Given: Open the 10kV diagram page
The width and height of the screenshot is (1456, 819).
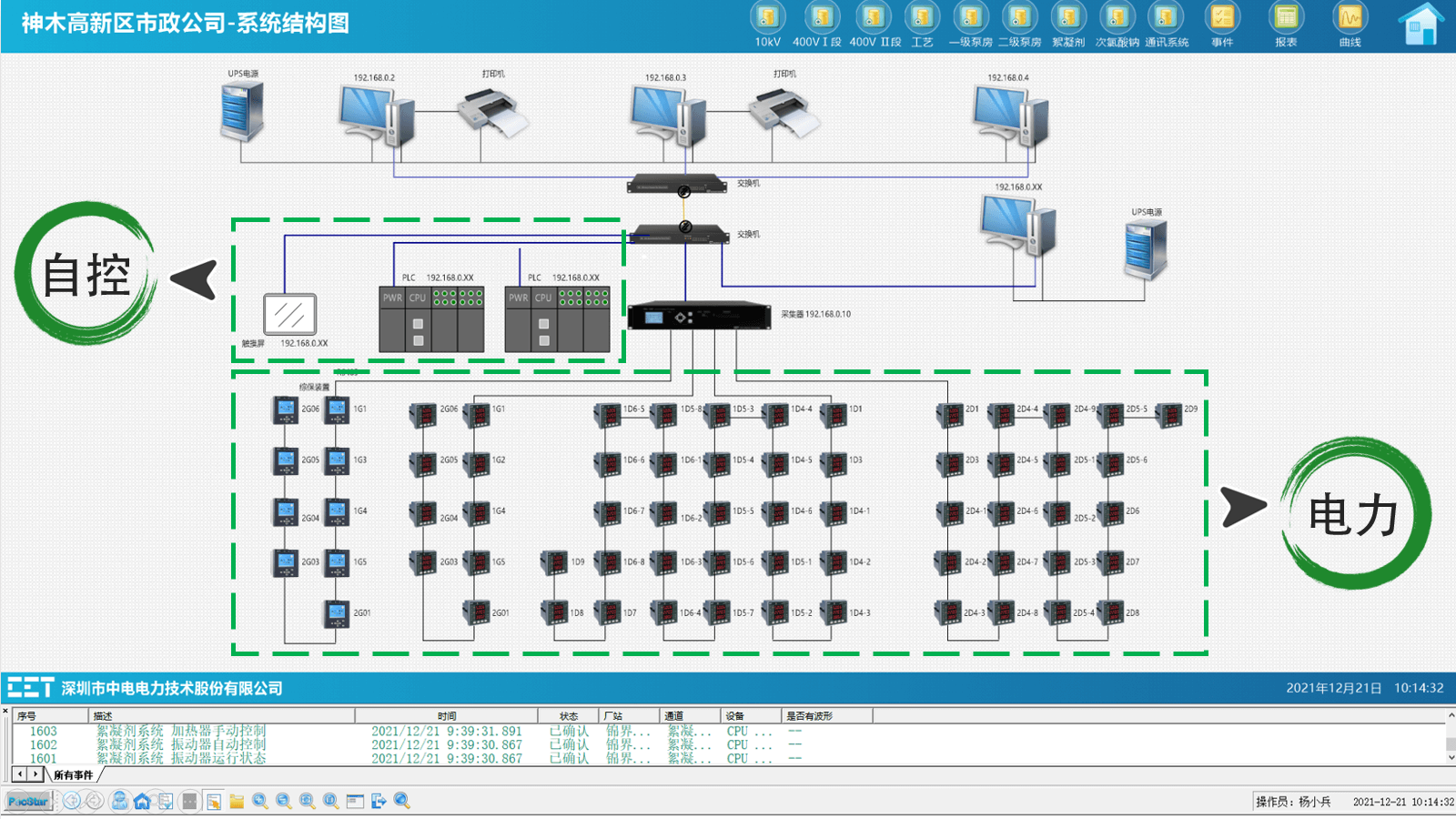Looking at the screenshot, I should [767, 18].
